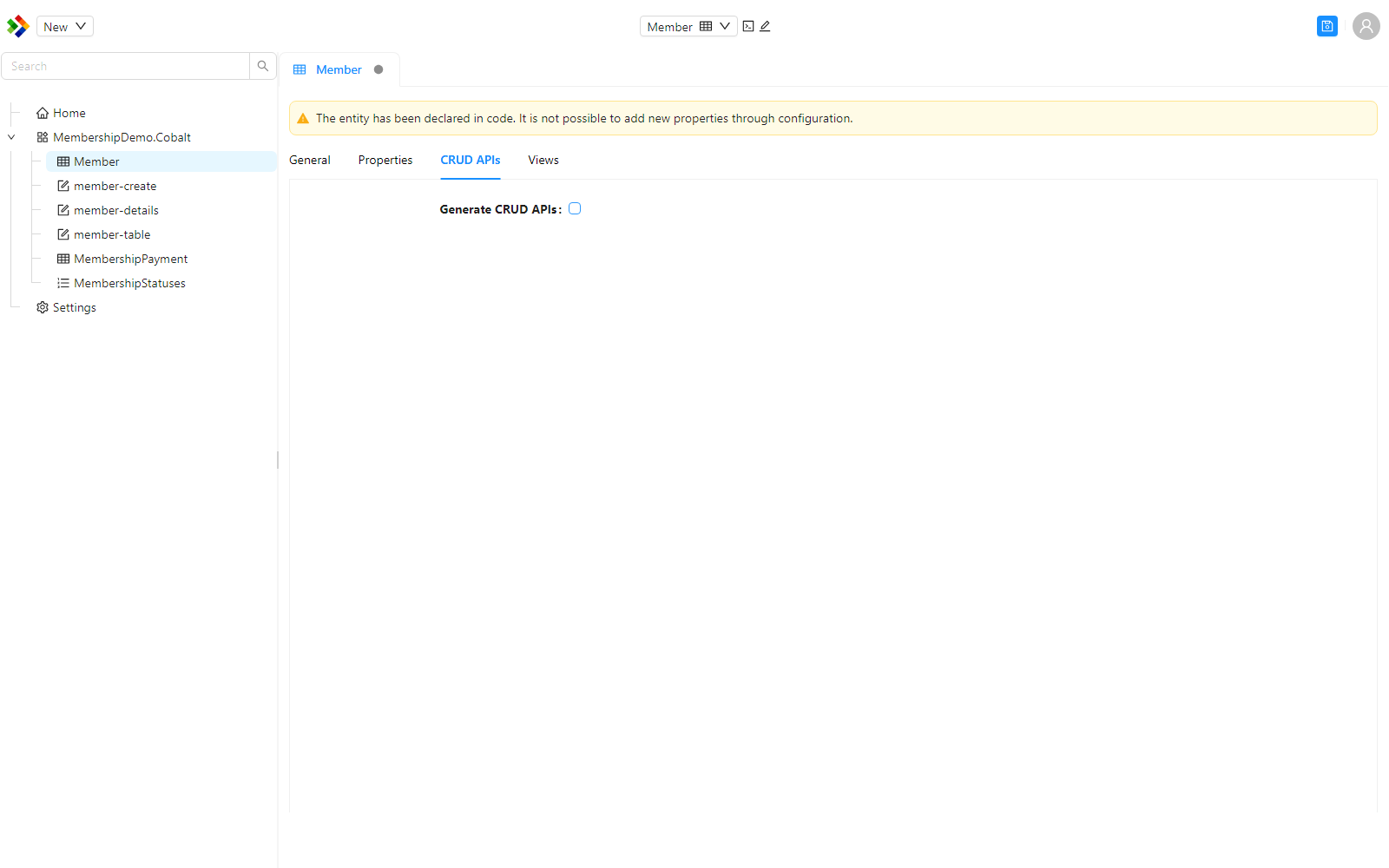Viewport: 1389px width, 868px height.
Task: Click the Settings gear icon
Action: click(43, 307)
